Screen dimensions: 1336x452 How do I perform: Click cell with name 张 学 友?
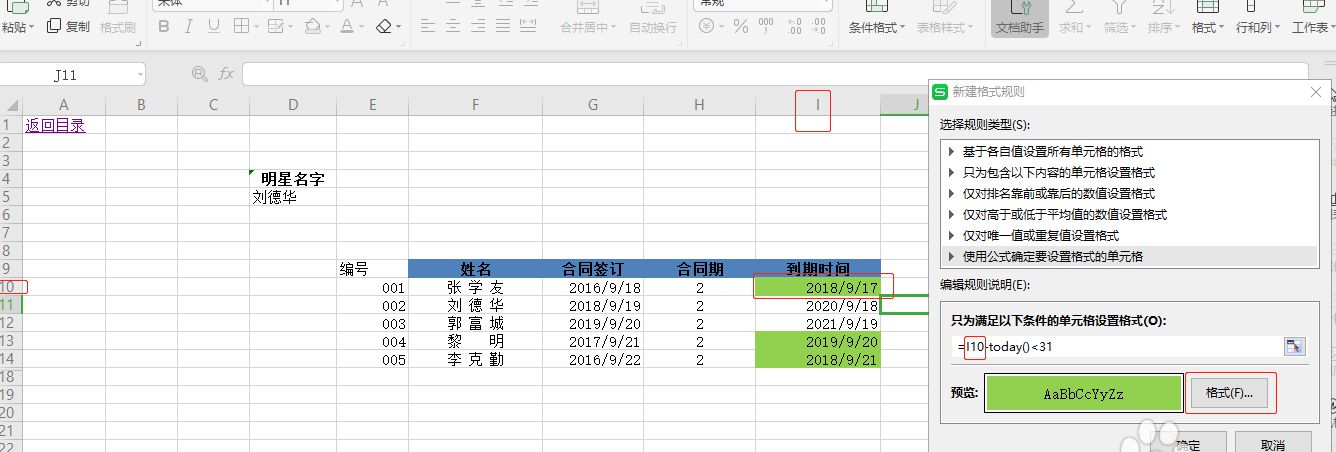(x=475, y=287)
